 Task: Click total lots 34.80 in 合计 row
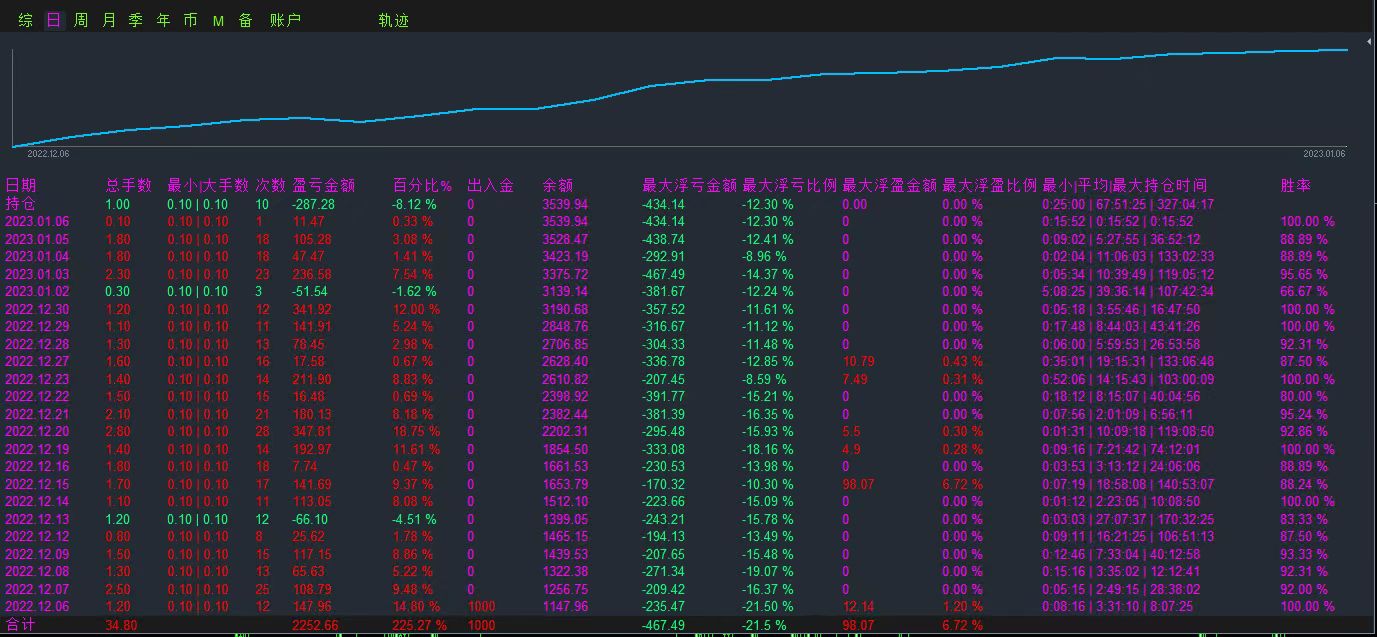coord(121,626)
